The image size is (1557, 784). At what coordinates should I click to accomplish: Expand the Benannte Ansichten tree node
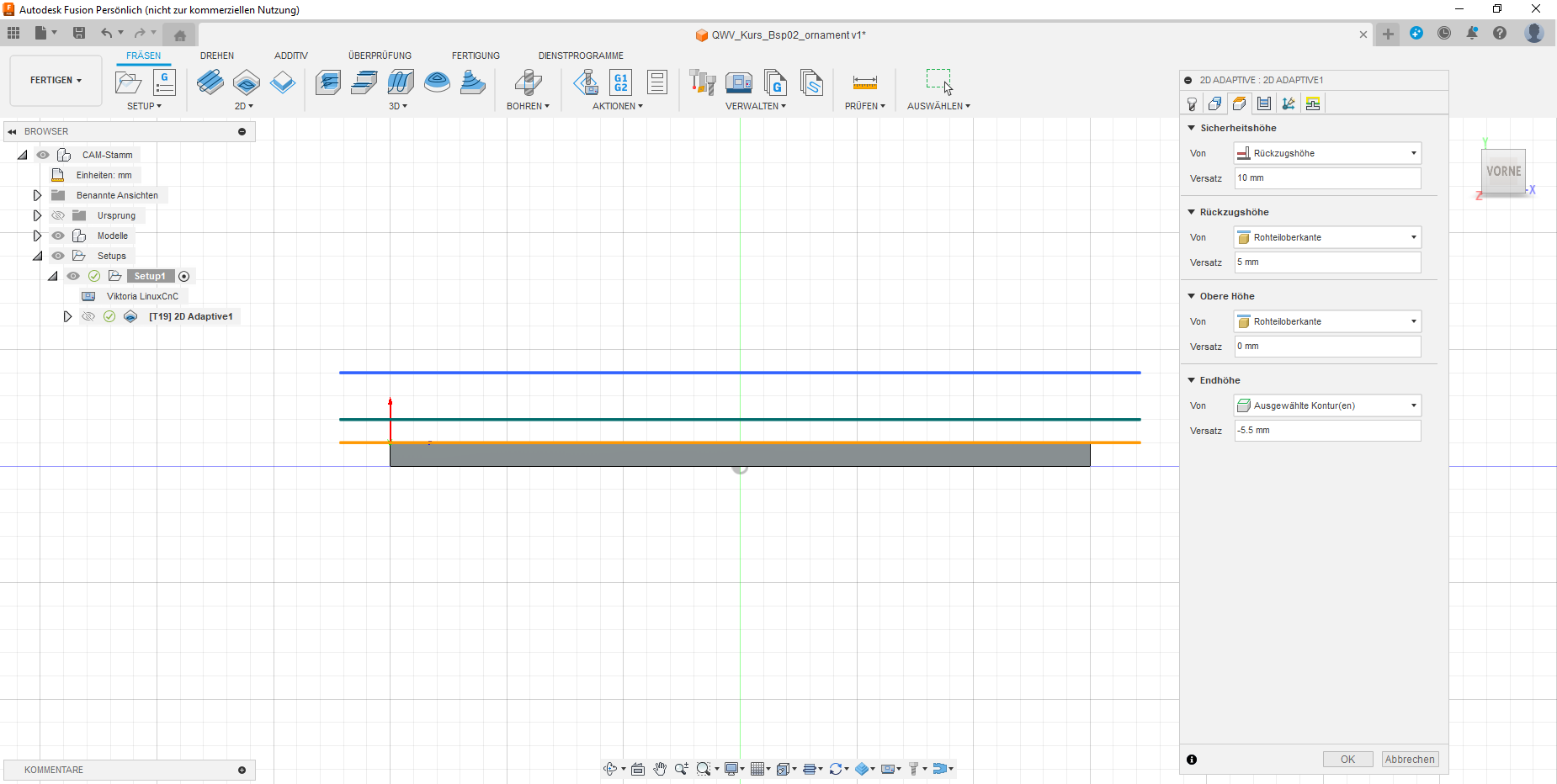(37, 195)
